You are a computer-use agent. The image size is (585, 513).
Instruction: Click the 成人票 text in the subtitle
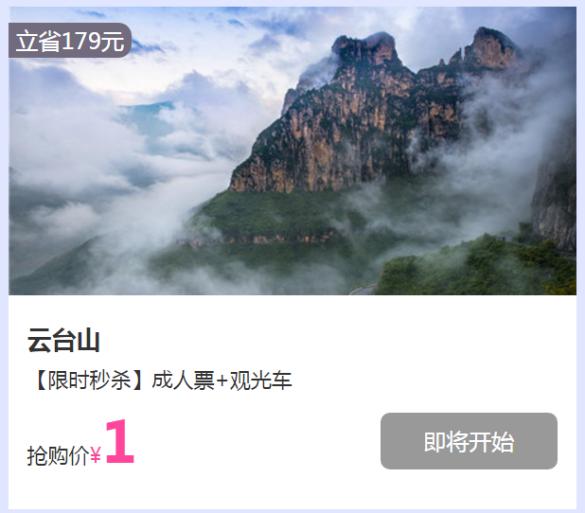coord(183,381)
